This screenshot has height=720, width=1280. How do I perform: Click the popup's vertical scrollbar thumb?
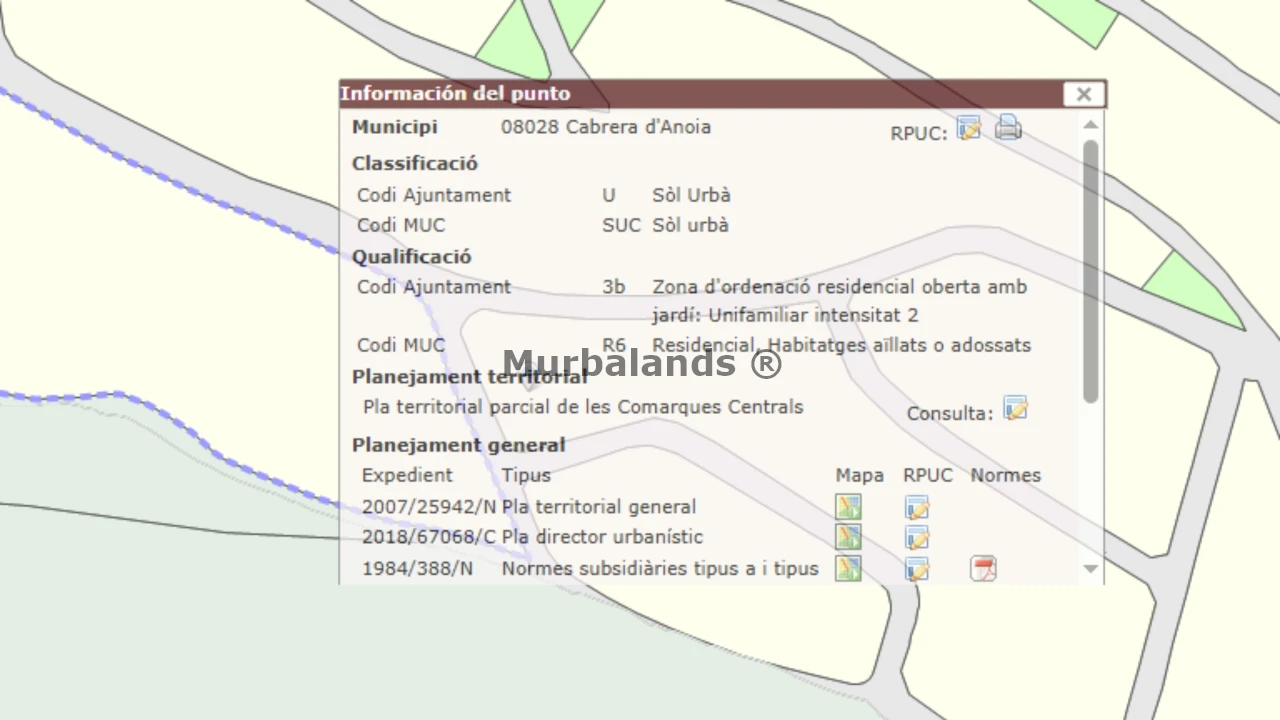1090,270
